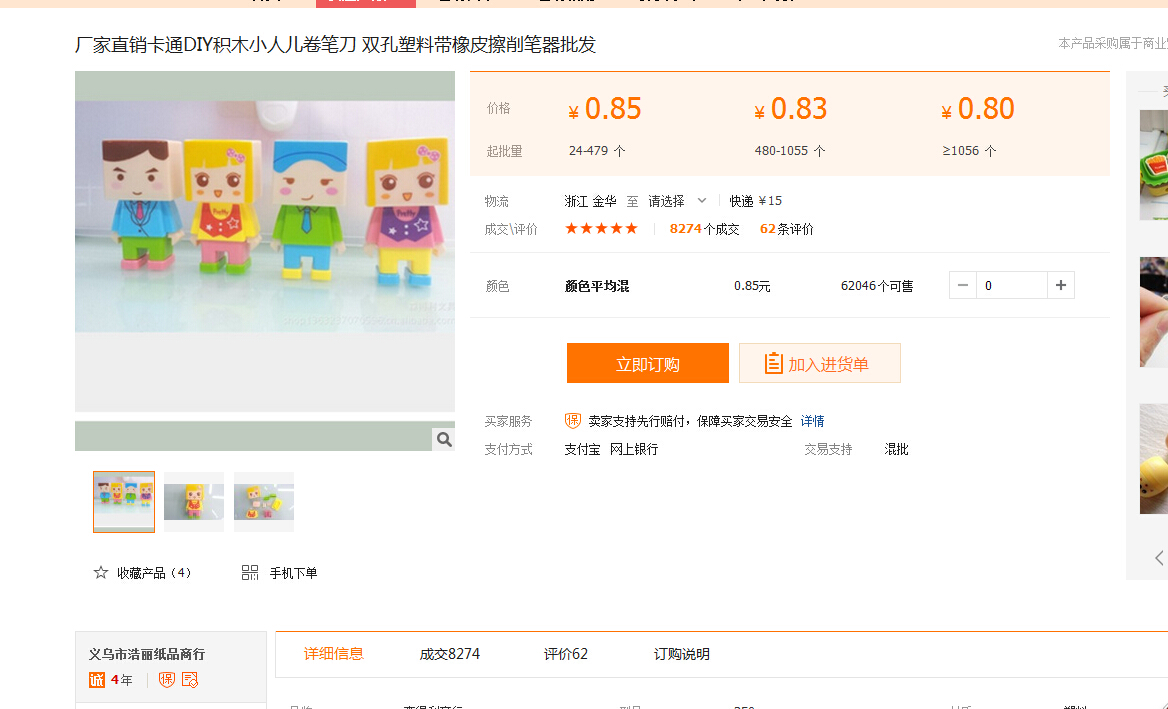The image size is (1168, 709).
Task: Expand the 请选择 shipping destination dropdown
Action: pos(677,201)
